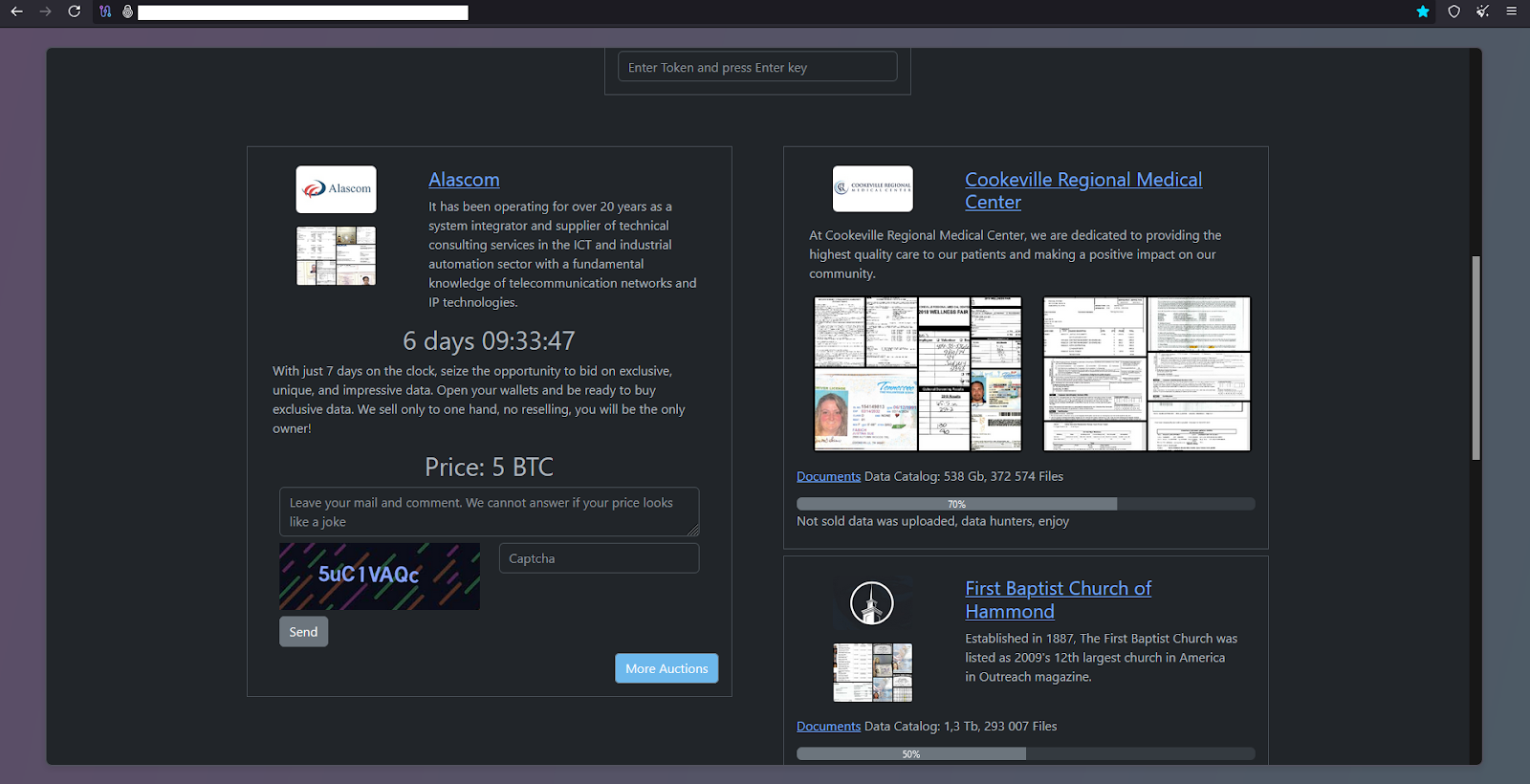Image resolution: width=1530 pixels, height=784 pixels.
Task: Click 'Not sold data was uploaded' notice
Action: [932, 521]
